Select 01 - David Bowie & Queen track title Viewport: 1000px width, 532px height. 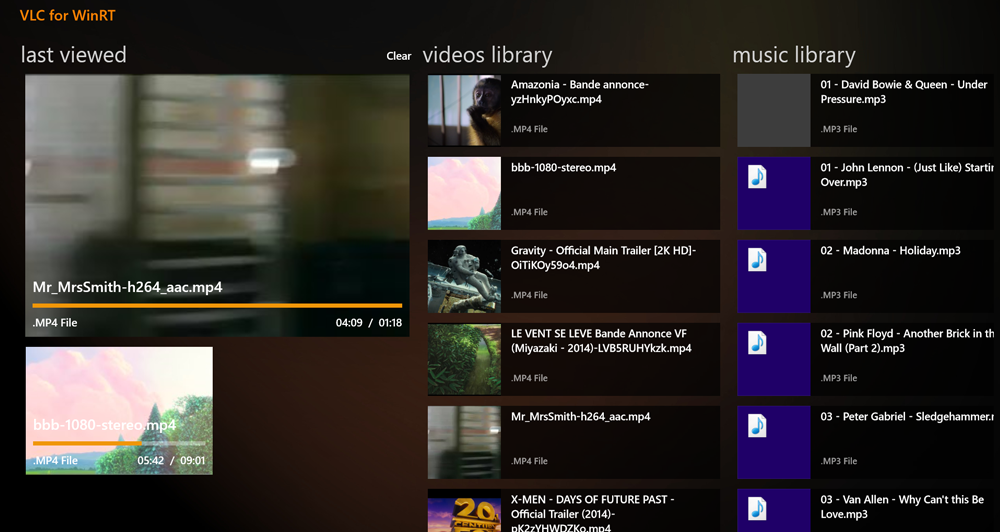pos(904,92)
